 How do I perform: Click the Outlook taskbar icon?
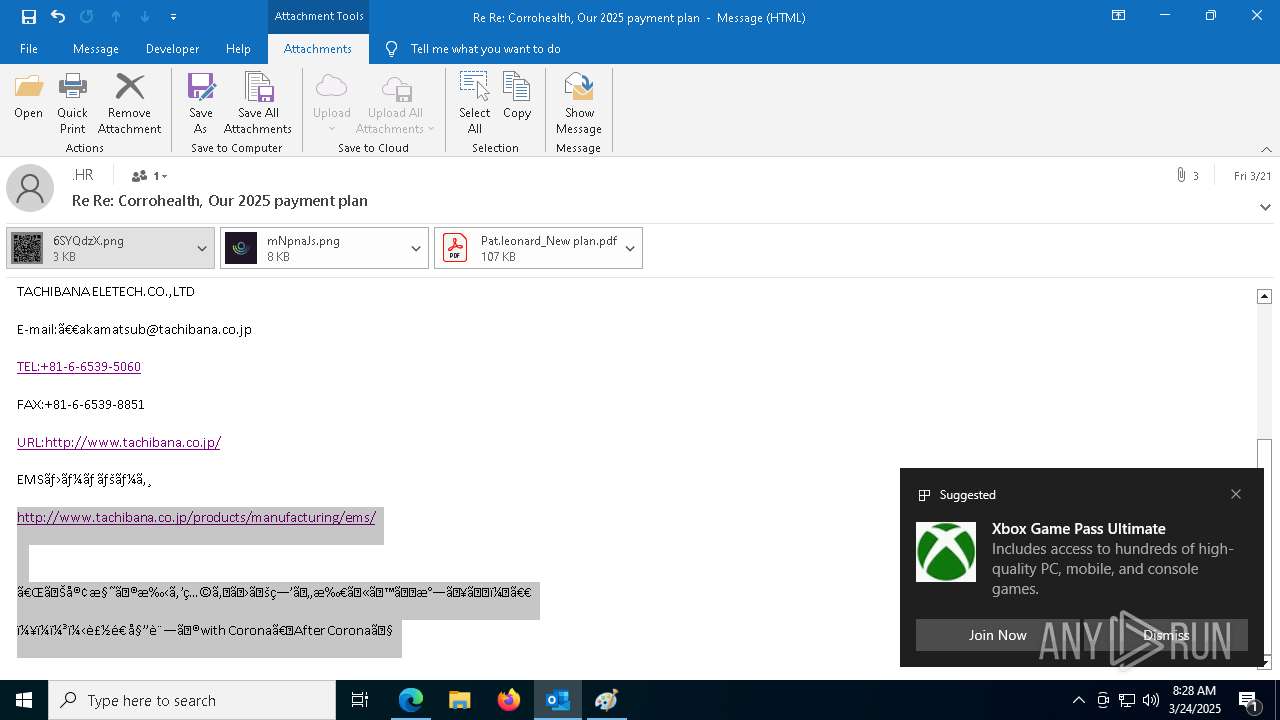pos(558,700)
